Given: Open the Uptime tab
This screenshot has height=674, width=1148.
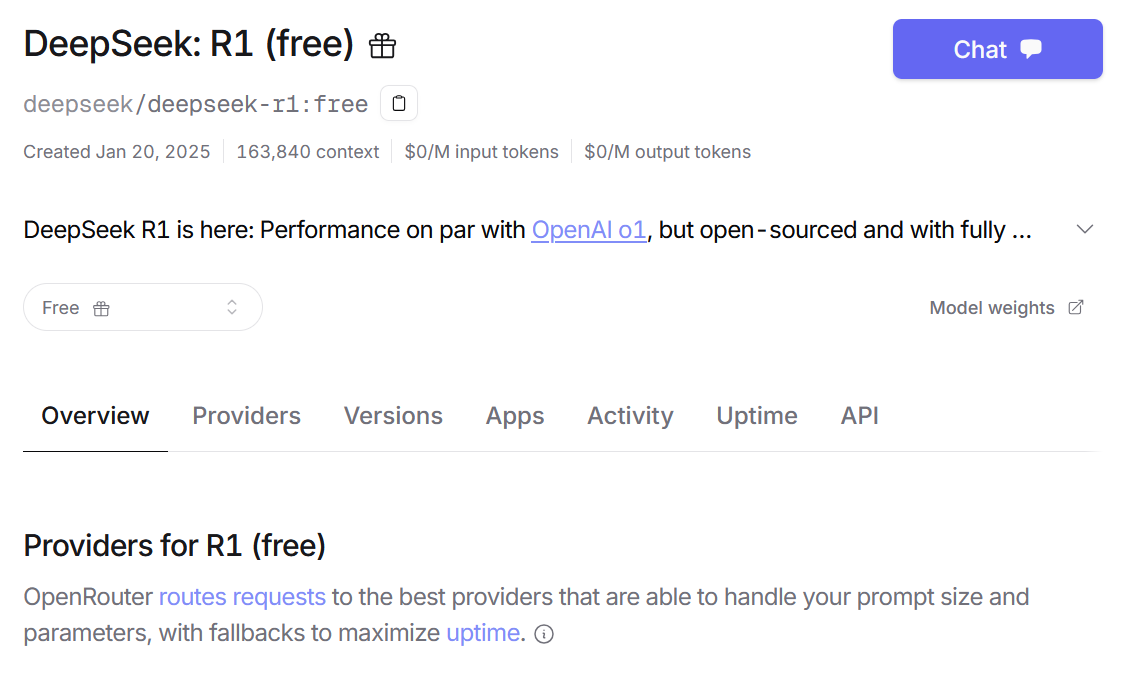Looking at the screenshot, I should click(757, 416).
